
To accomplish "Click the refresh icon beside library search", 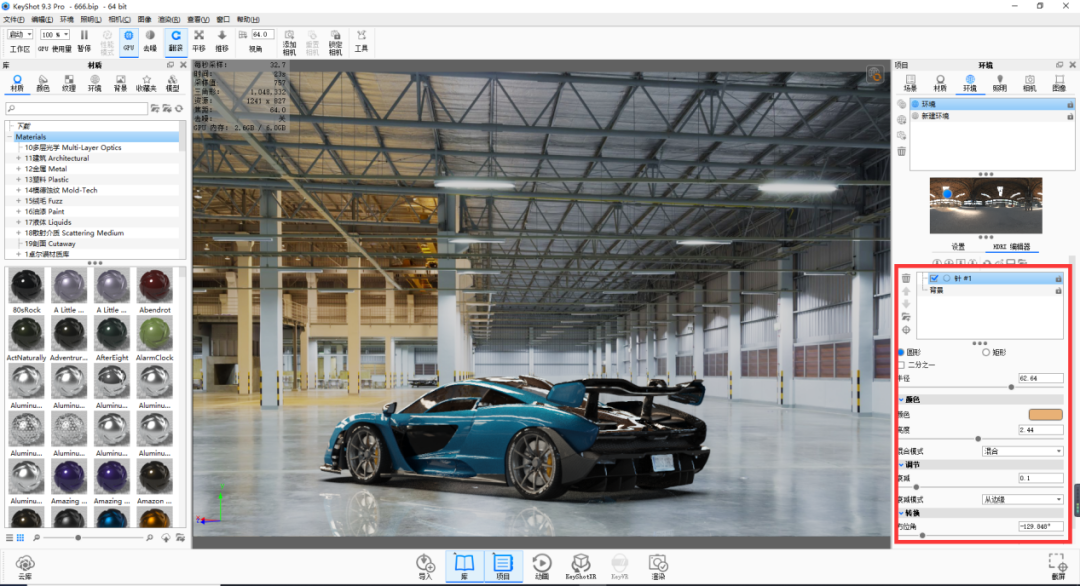I will point(179,108).
